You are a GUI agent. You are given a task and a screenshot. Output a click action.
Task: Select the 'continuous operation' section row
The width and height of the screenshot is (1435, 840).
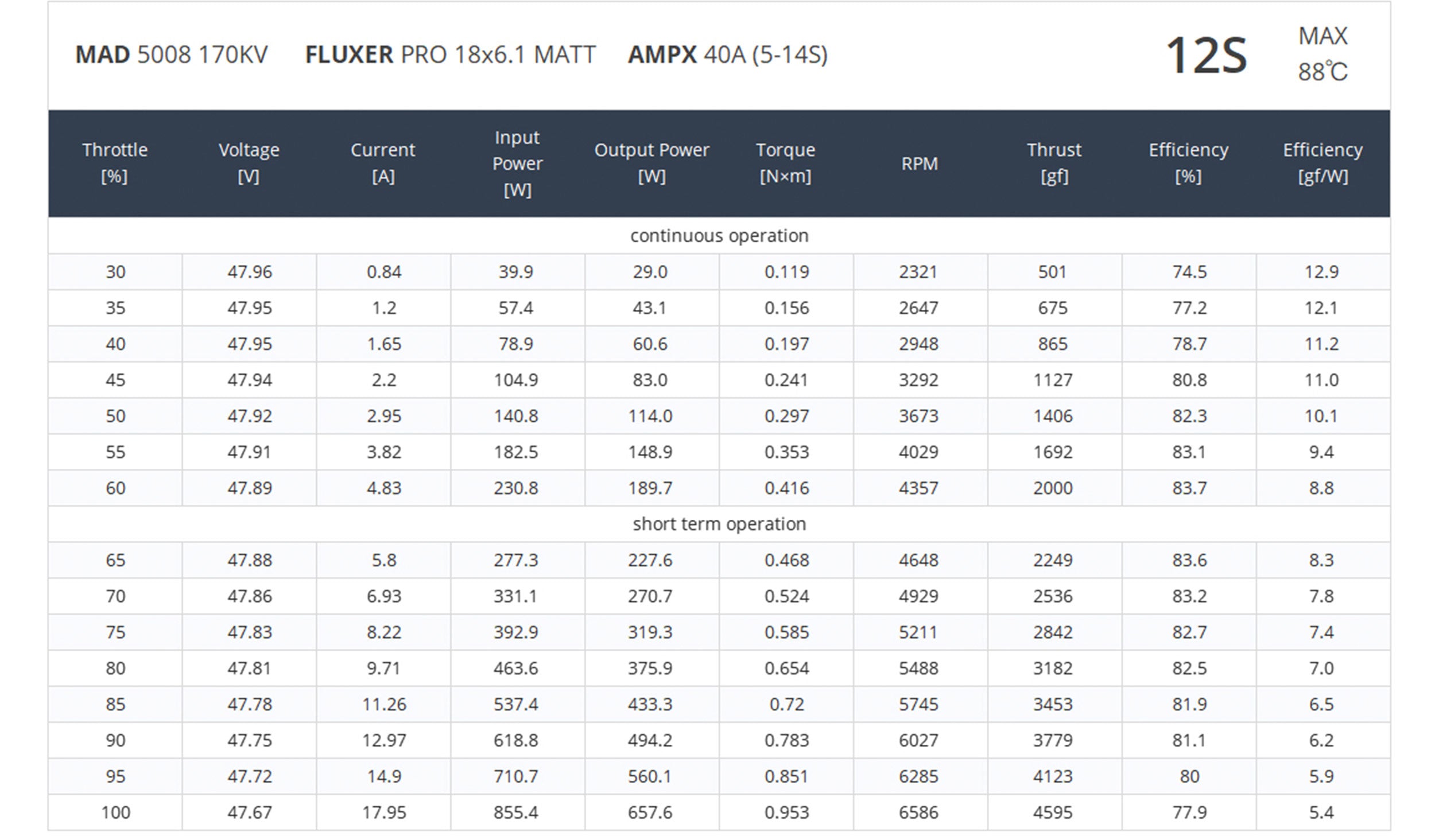719,236
